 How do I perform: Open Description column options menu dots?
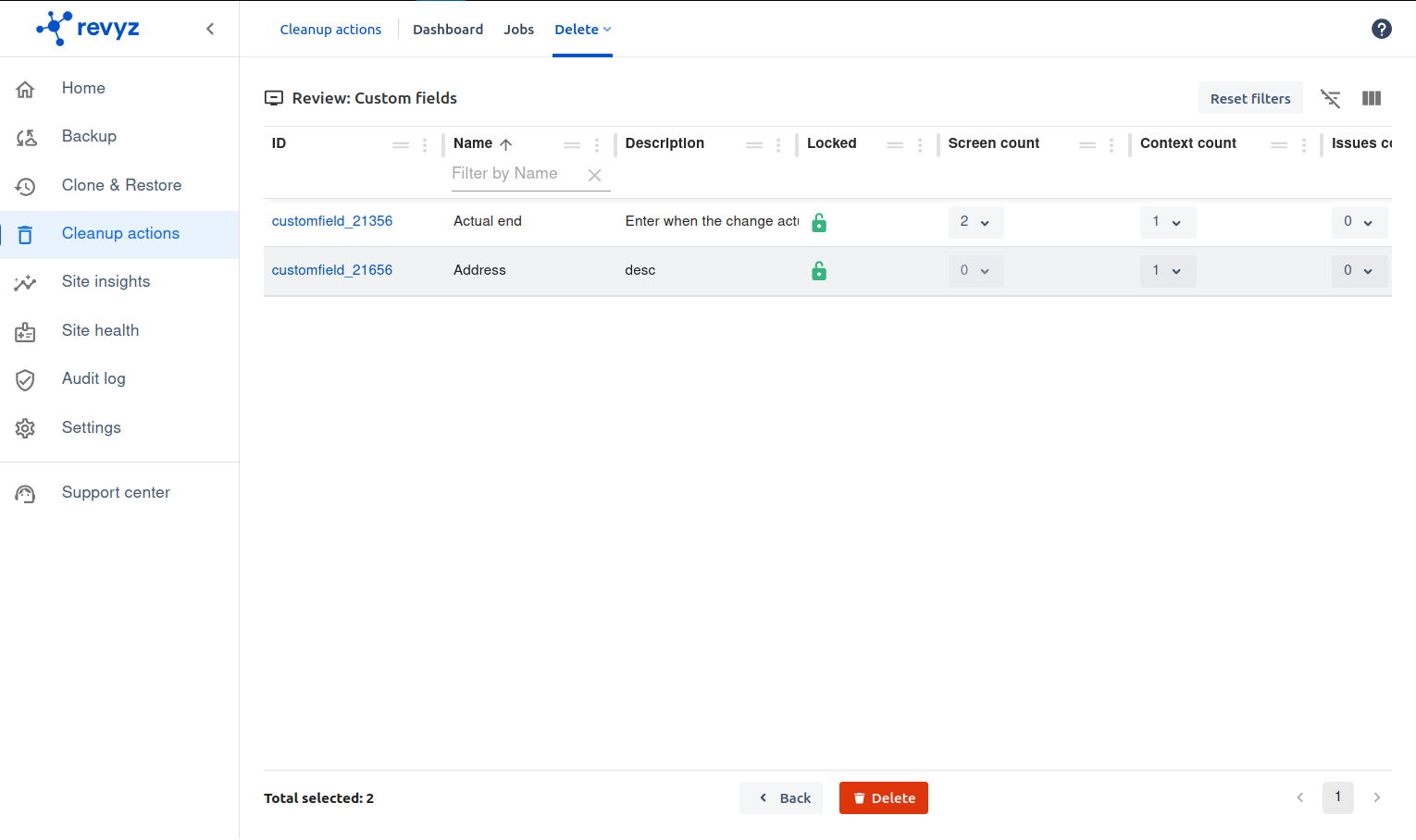tap(778, 145)
